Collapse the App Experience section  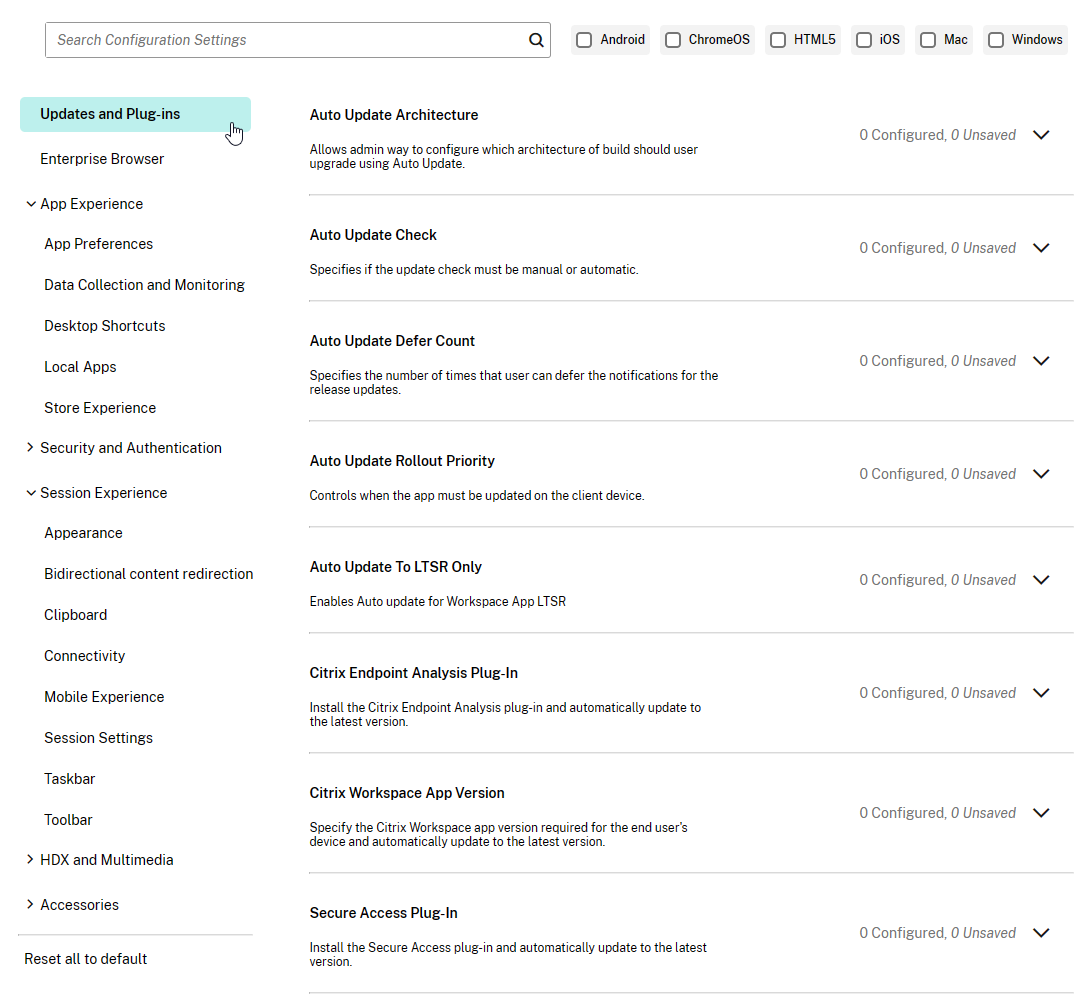click(x=30, y=204)
